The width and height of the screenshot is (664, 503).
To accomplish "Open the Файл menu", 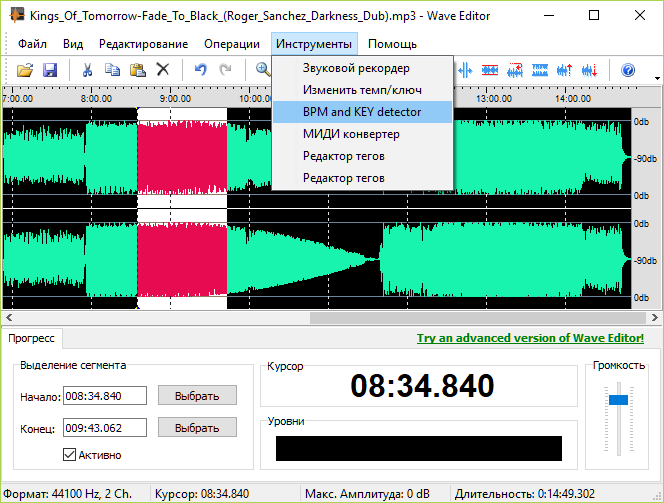I will [32, 44].
